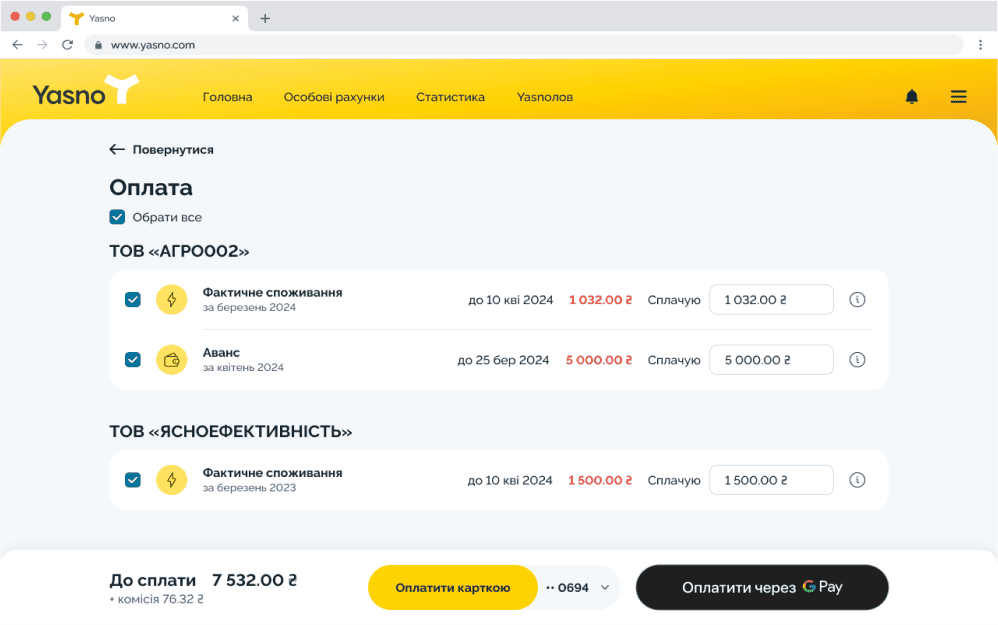This screenshot has width=998, height=625.
Task: Click the Оплата page heading
Action: [151, 188]
